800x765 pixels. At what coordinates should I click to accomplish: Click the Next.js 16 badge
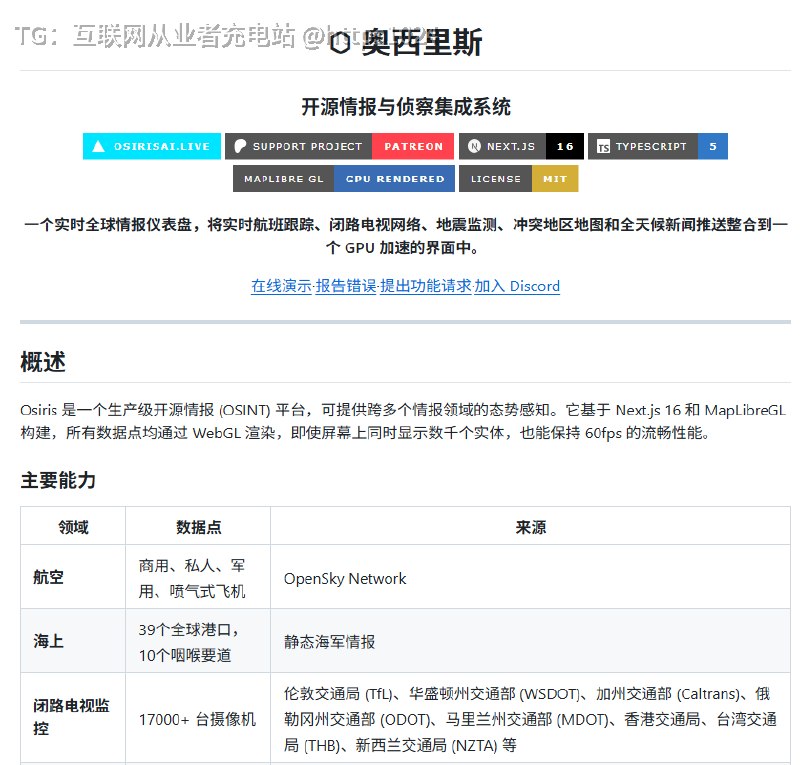pos(521,146)
